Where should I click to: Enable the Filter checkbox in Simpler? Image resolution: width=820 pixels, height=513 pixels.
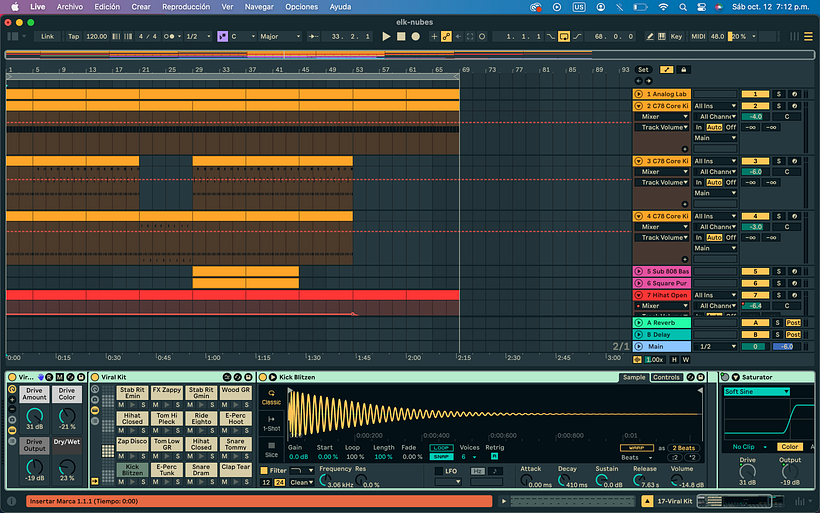pos(265,469)
